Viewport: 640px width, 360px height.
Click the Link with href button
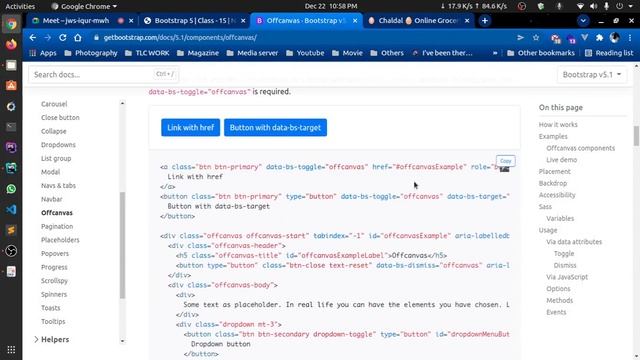(x=190, y=128)
